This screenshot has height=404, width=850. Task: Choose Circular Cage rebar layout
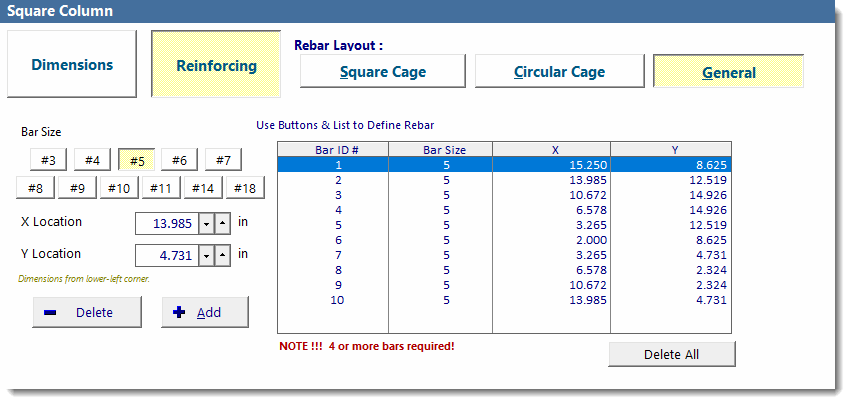click(x=559, y=72)
